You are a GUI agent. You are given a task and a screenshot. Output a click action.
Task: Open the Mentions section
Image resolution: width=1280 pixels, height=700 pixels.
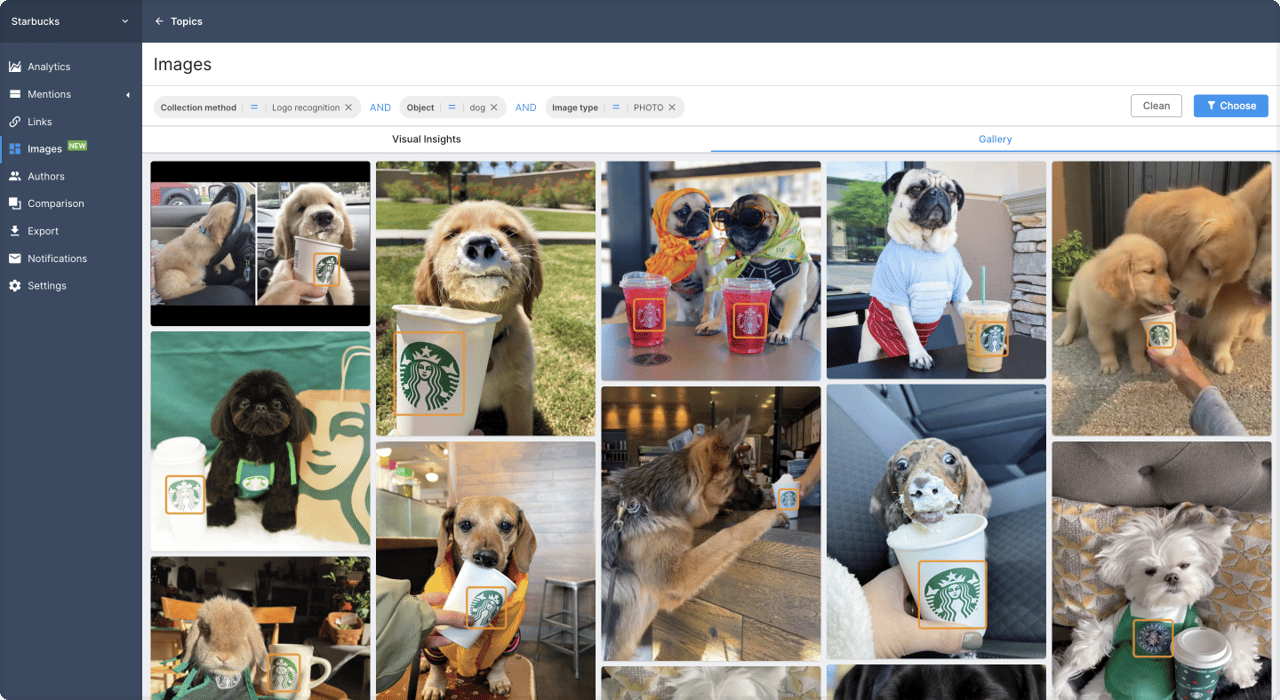click(x=47, y=94)
